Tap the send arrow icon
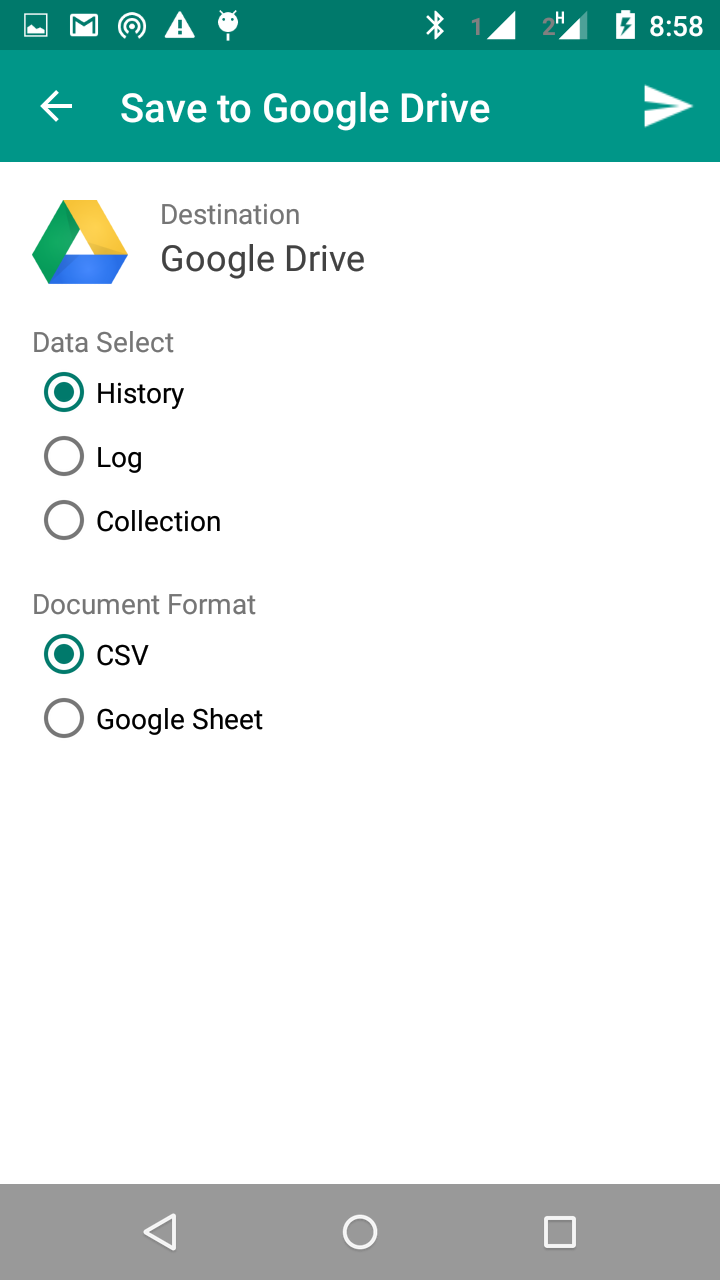 [x=668, y=107]
